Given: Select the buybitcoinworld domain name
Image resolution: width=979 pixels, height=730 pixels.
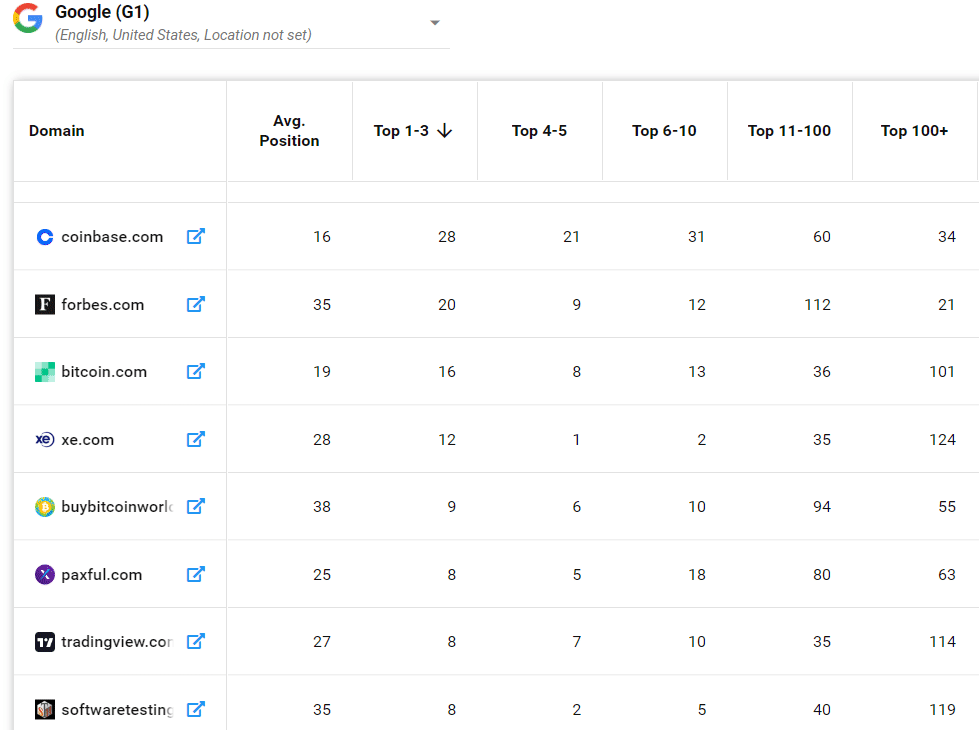Looking at the screenshot, I should 117,506.
